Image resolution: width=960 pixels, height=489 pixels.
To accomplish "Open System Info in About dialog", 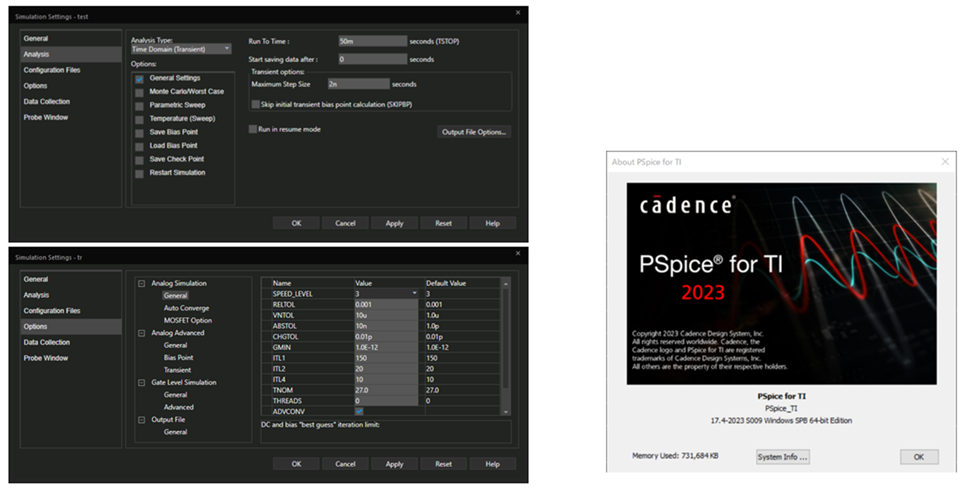I will (782, 457).
